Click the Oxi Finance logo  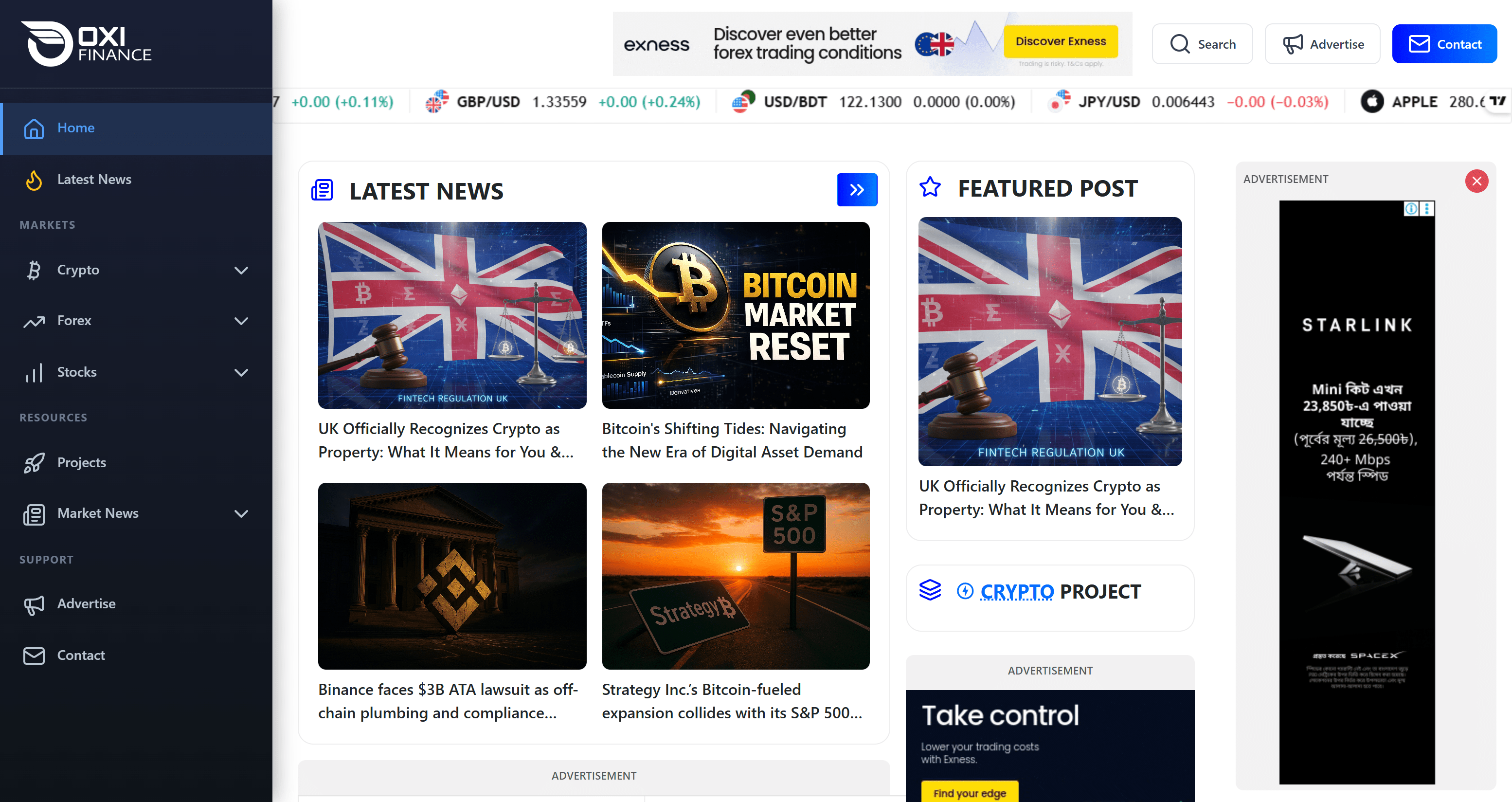coord(86,44)
